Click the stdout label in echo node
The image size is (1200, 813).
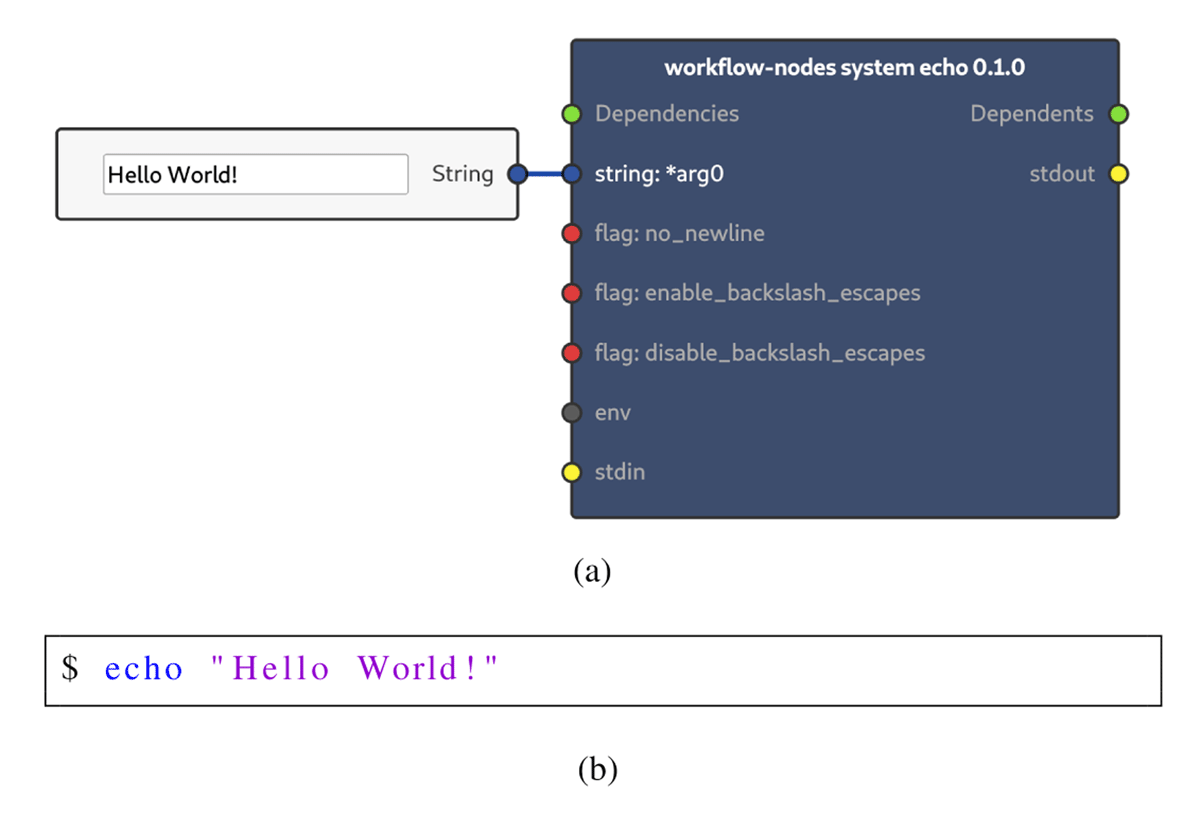[1063, 174]
